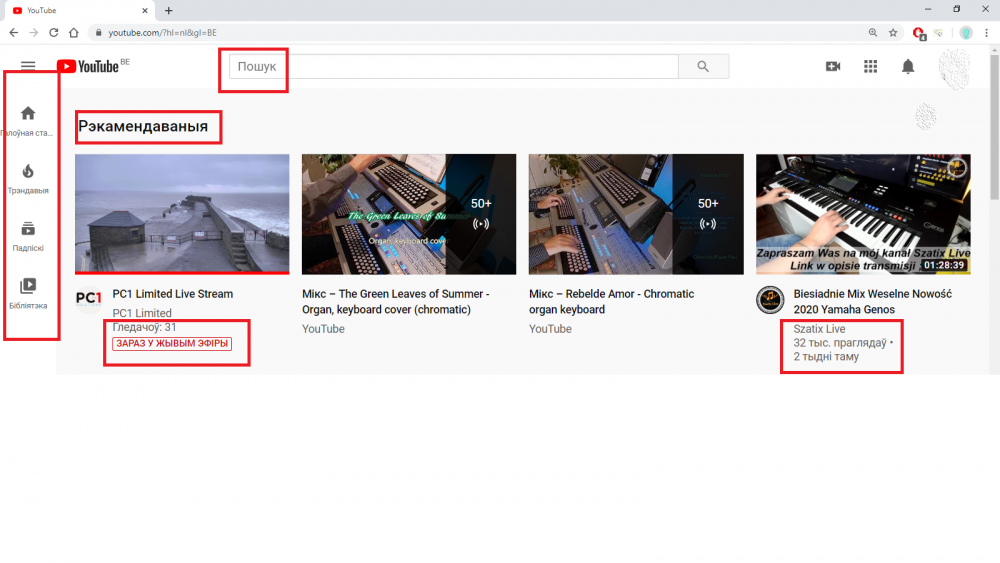
Task: Open Biesiadnie Mix Yamaha Genos thumbnail
Action: 863,214
